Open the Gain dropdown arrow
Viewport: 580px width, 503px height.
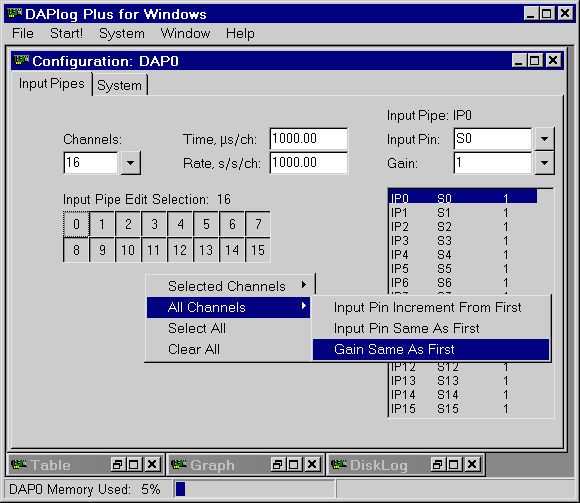point(544,162)
